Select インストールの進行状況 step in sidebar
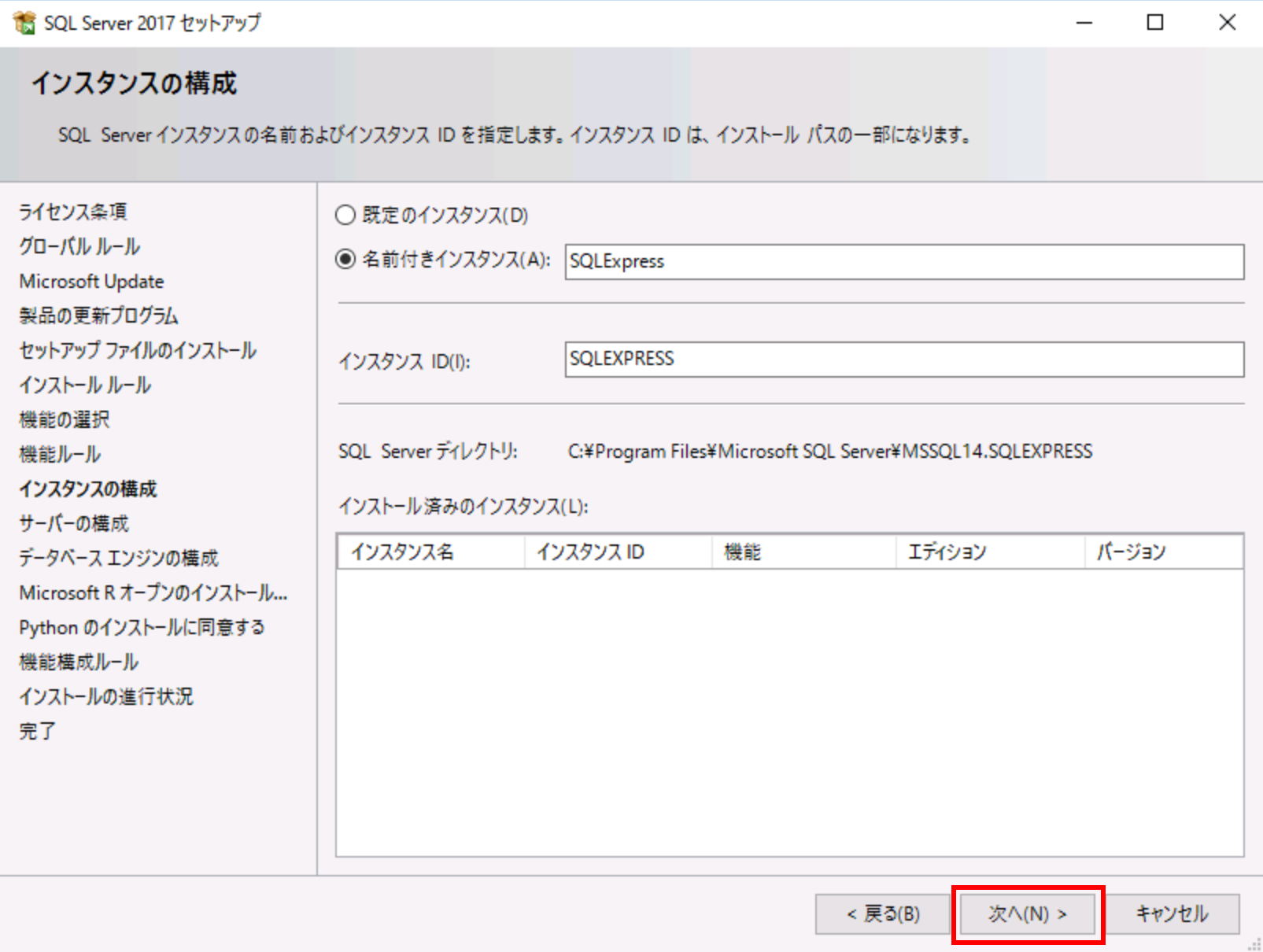This screenshot has width=1263, height=952. 106,696
